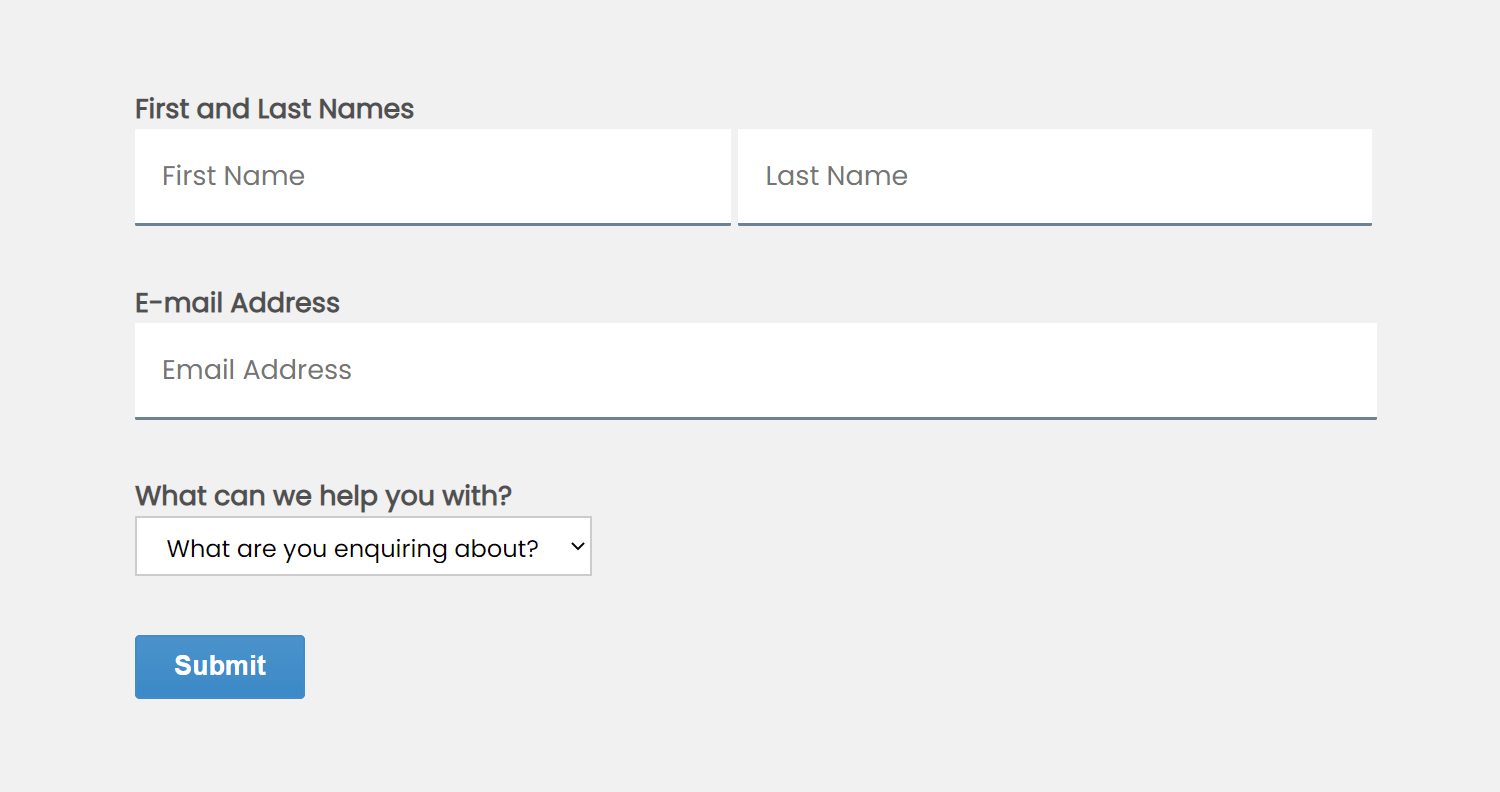Select the 'What are you enquiring about?' combo box

(x=363, y=546)
